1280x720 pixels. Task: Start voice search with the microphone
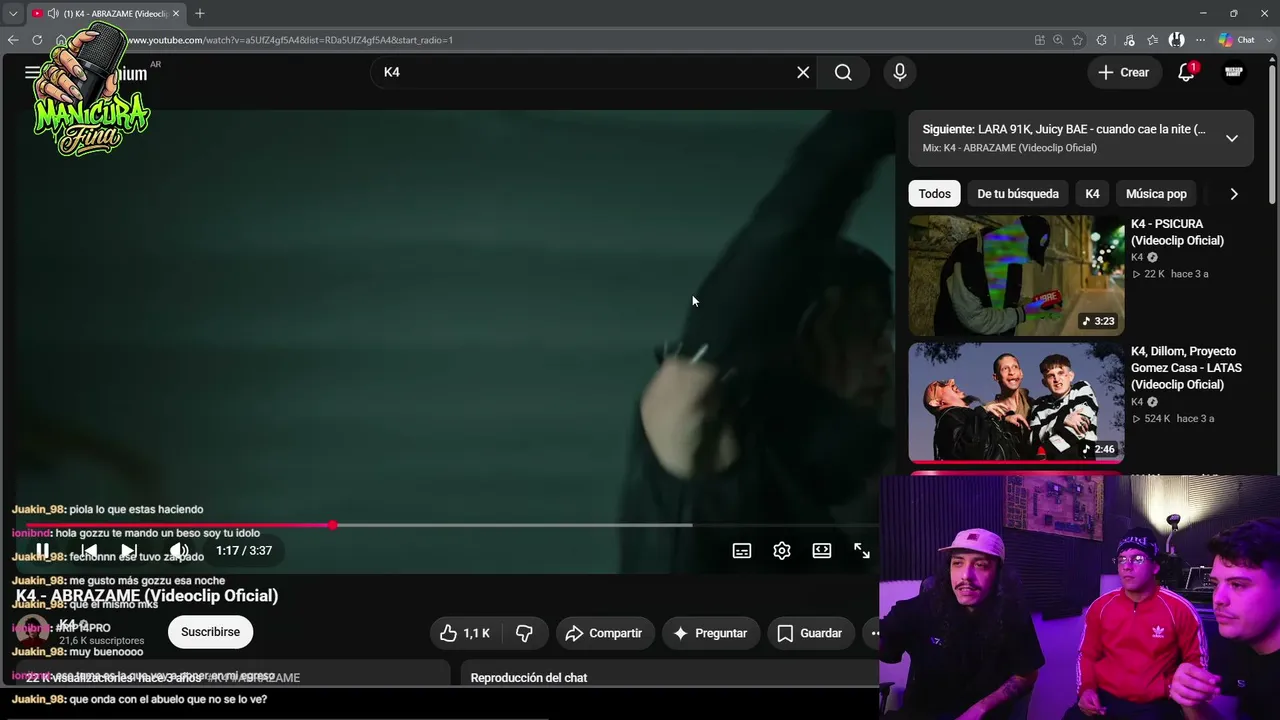tap(900, 72)
